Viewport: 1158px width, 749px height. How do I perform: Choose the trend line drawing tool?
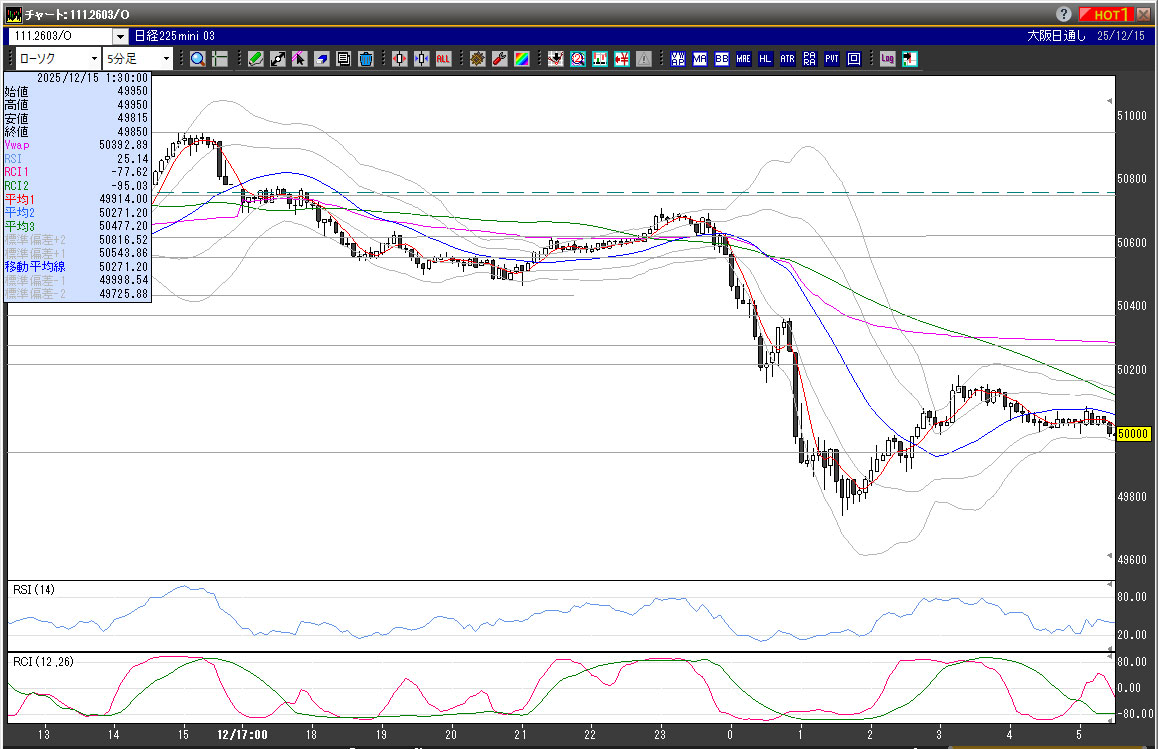tap(278, 59)
